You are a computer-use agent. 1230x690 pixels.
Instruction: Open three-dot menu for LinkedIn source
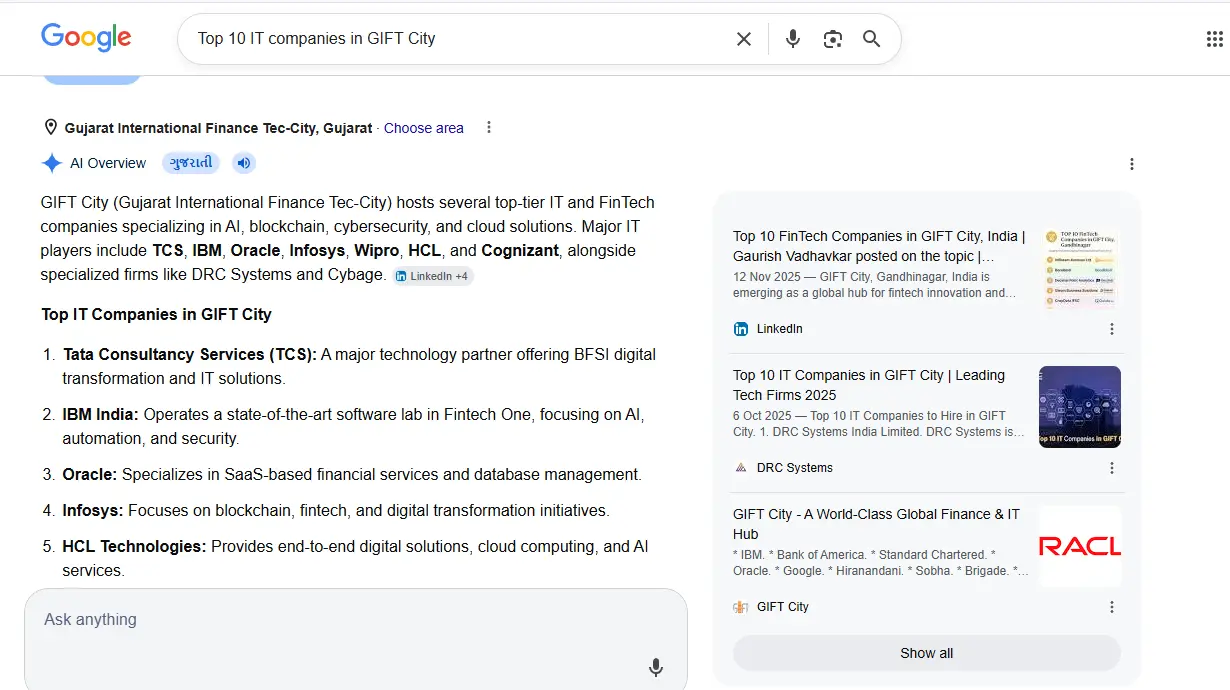(1112, 329)
